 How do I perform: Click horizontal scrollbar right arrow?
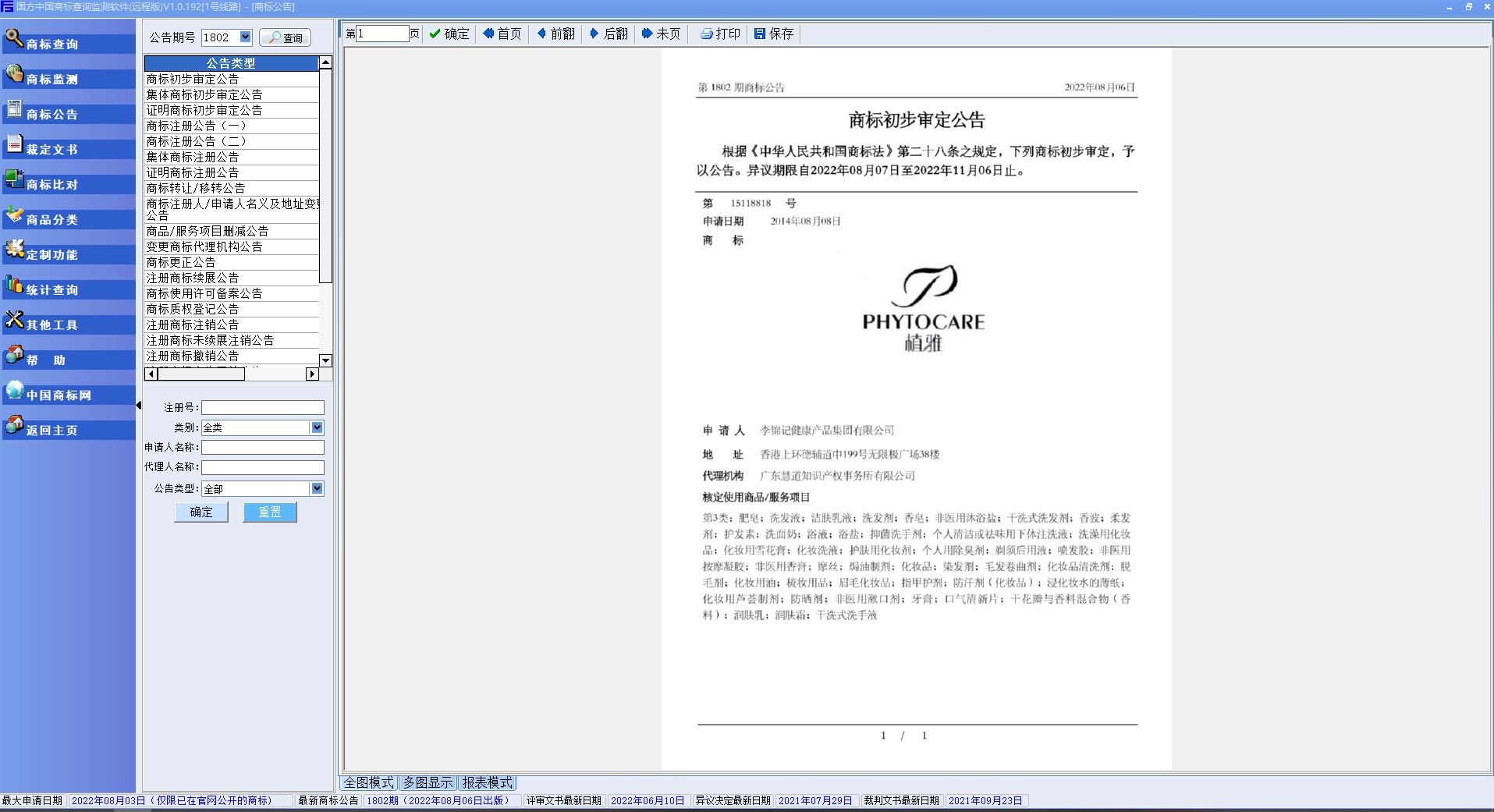pos(312,374)
